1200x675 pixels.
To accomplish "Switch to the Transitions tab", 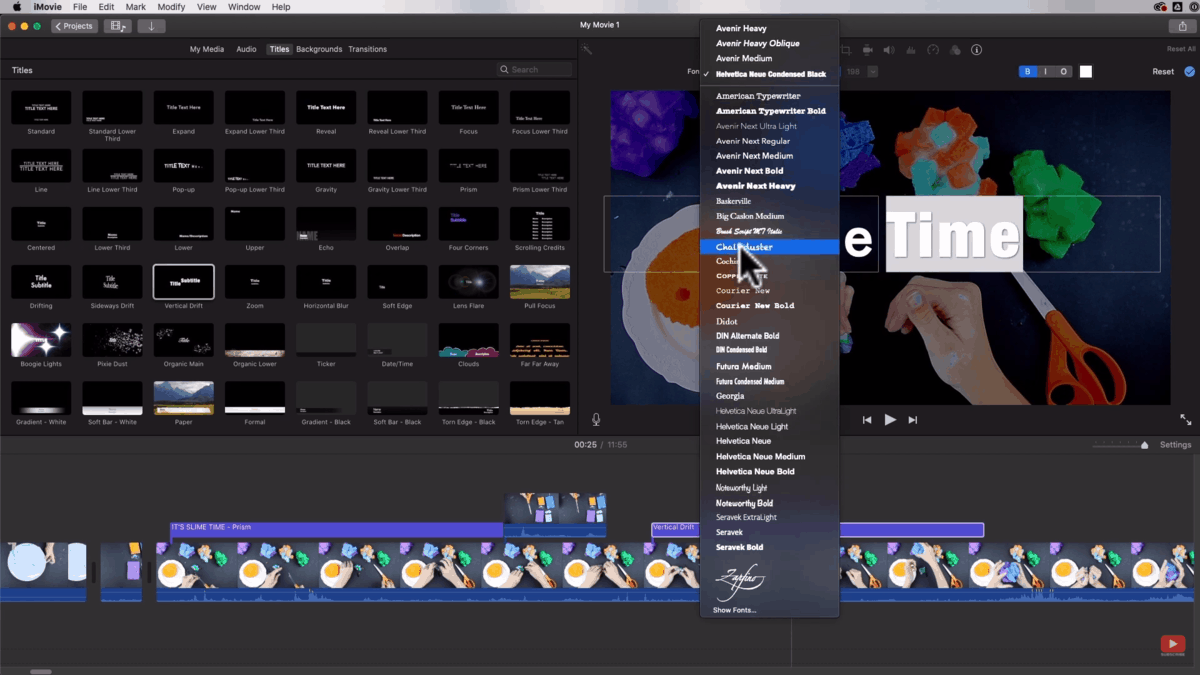I will coord(368,48).
